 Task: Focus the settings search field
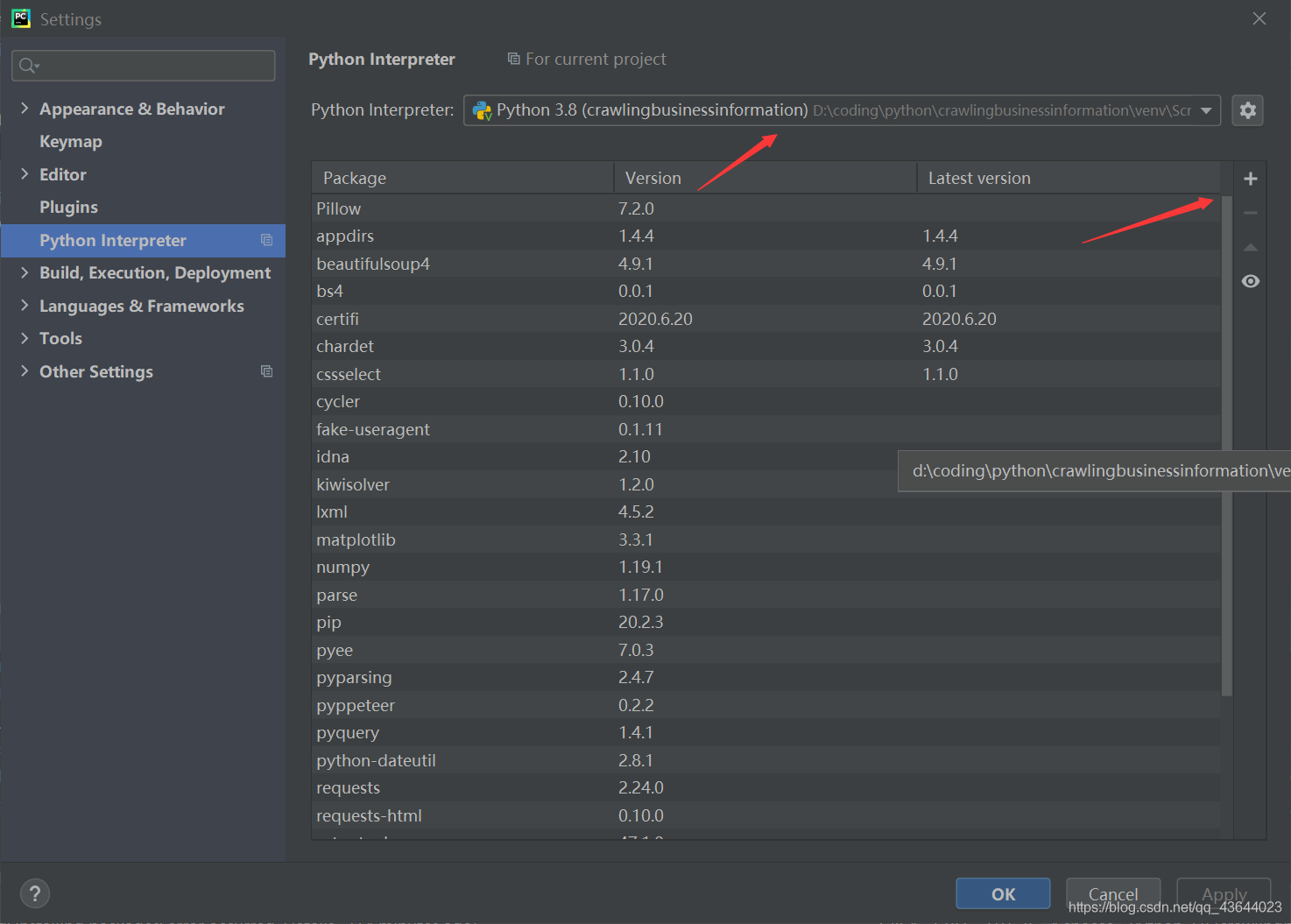coord(144,66)
